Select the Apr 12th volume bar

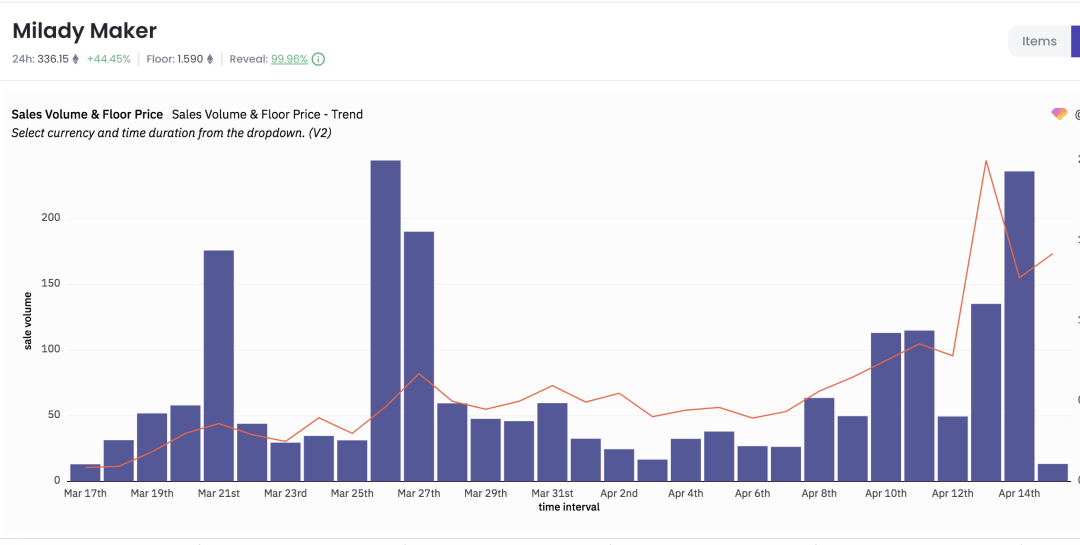pos(953,449)
